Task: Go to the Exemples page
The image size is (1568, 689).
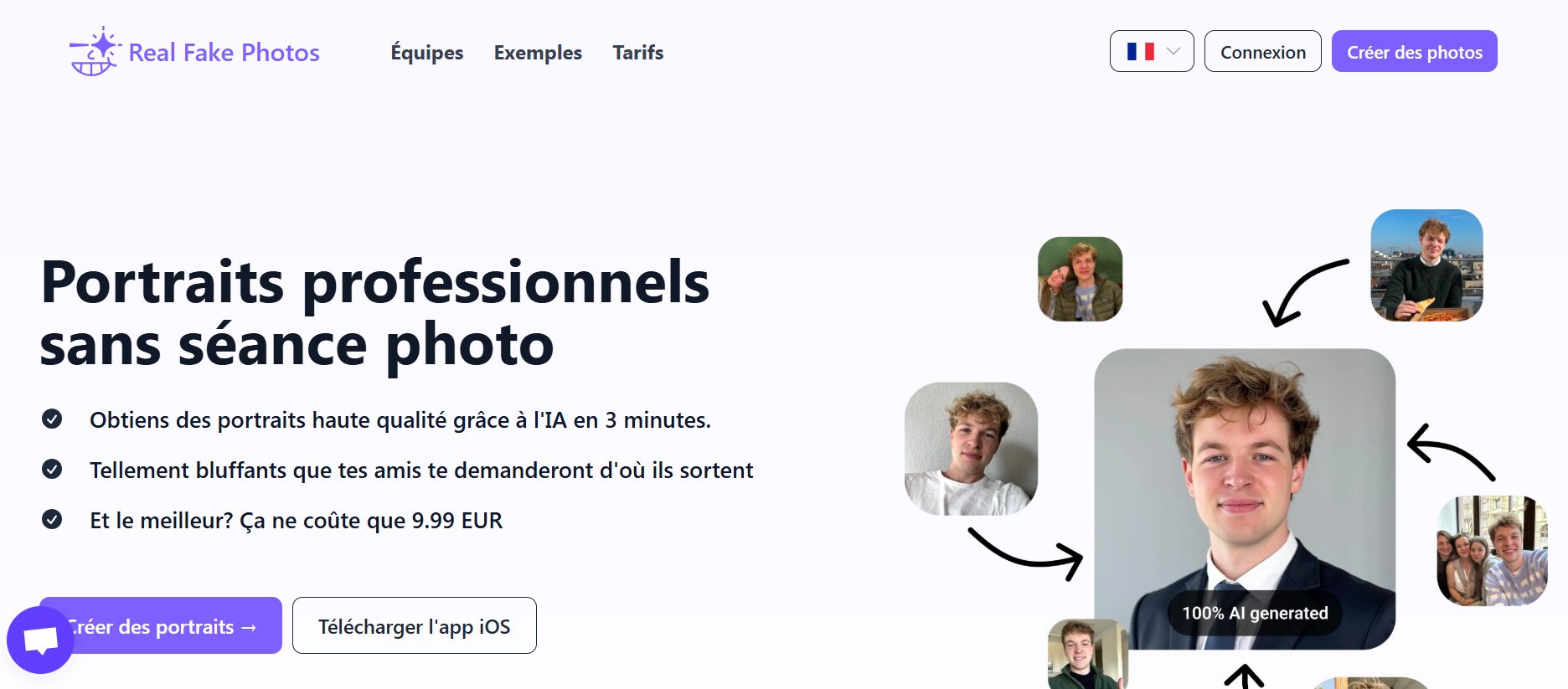Action: coord(538,53)
